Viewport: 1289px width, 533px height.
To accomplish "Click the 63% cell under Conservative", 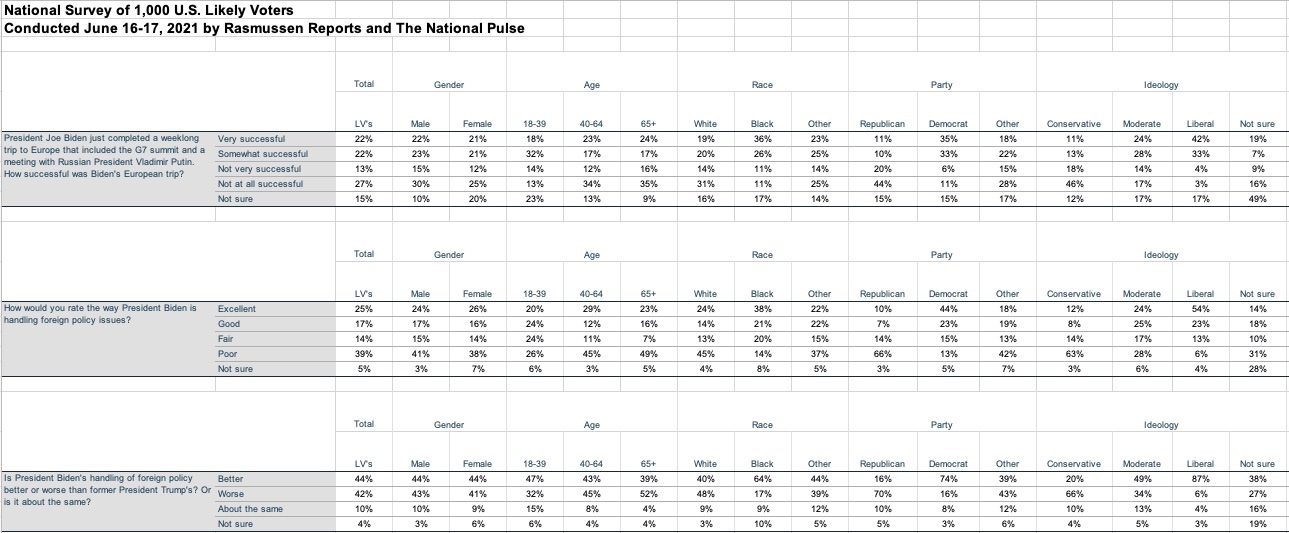I will pyautogui.click(x=1073, y=354).
